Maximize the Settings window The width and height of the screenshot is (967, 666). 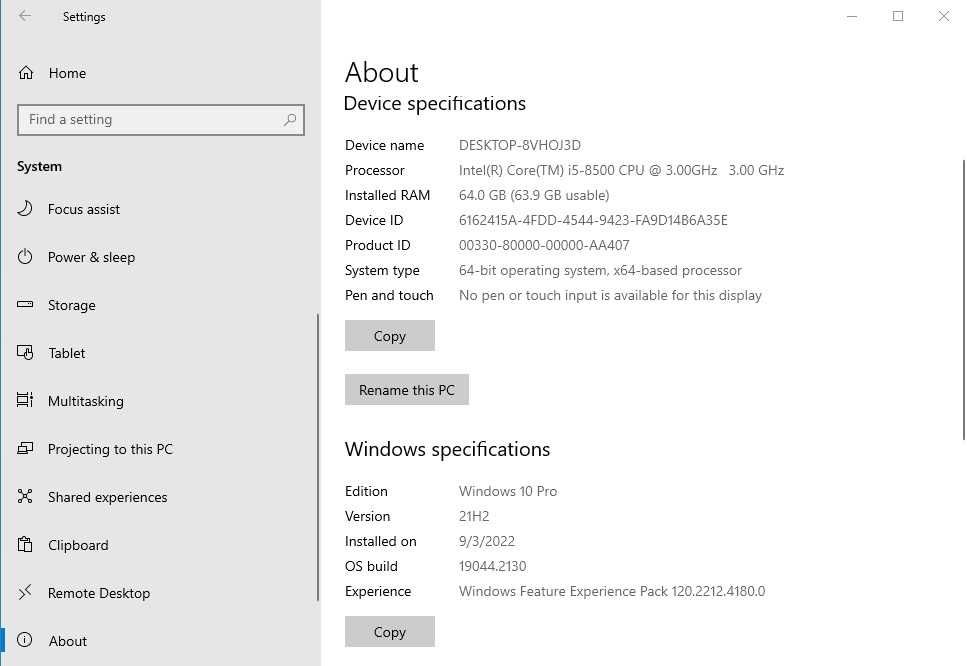[898, 16]
